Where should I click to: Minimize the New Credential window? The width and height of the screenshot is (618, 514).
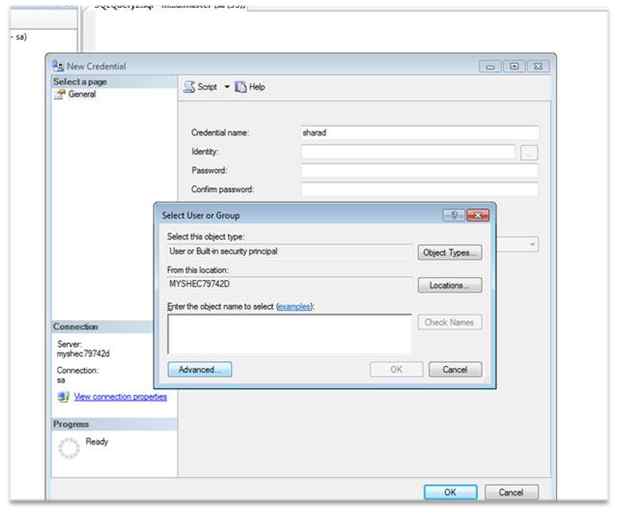pos(490,67)
